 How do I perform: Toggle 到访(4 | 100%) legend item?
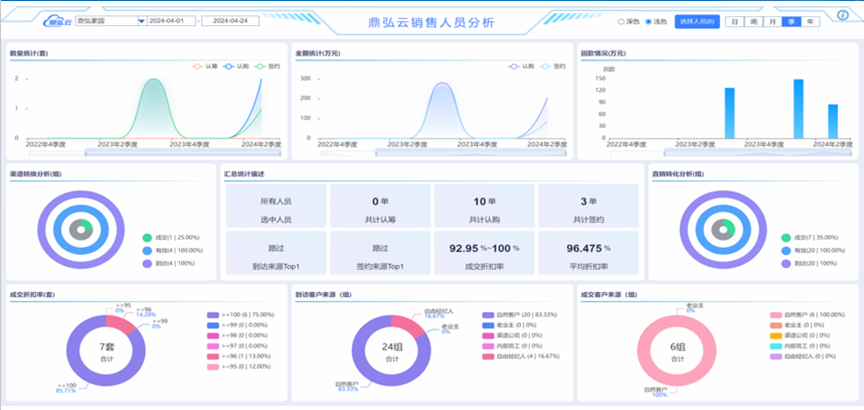point(169,264)
